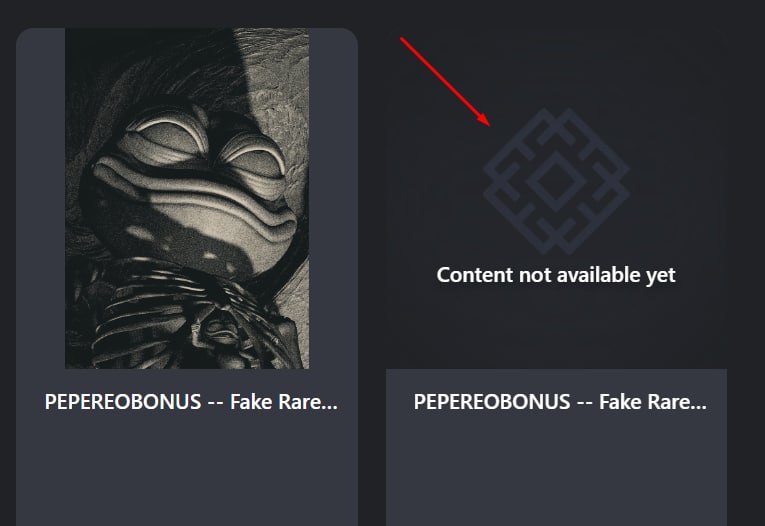Open the right PEPEREOBONUS Fake Rare title
This screenshot has width=765, height=526.
[x=560, y=402]
